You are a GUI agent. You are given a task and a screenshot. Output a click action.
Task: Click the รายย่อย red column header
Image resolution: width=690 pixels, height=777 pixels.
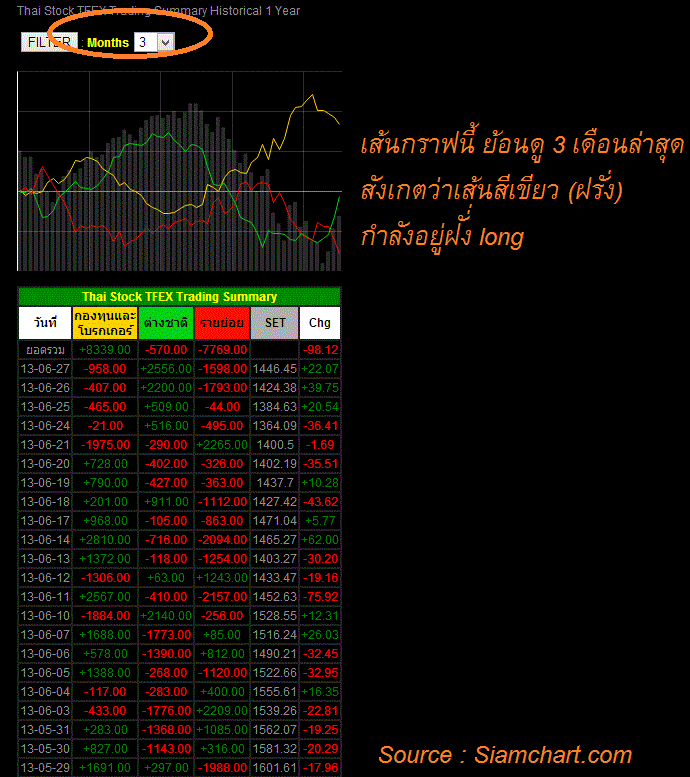click(x=222, y=323)
